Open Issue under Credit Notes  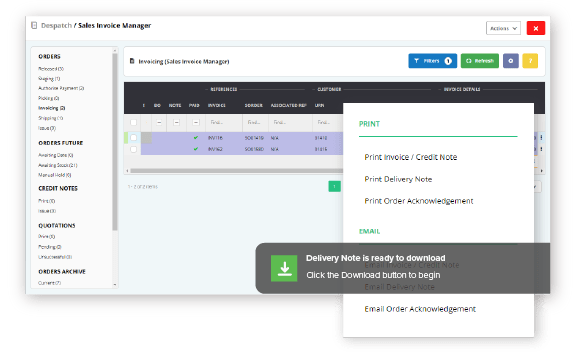pos(47,211)
